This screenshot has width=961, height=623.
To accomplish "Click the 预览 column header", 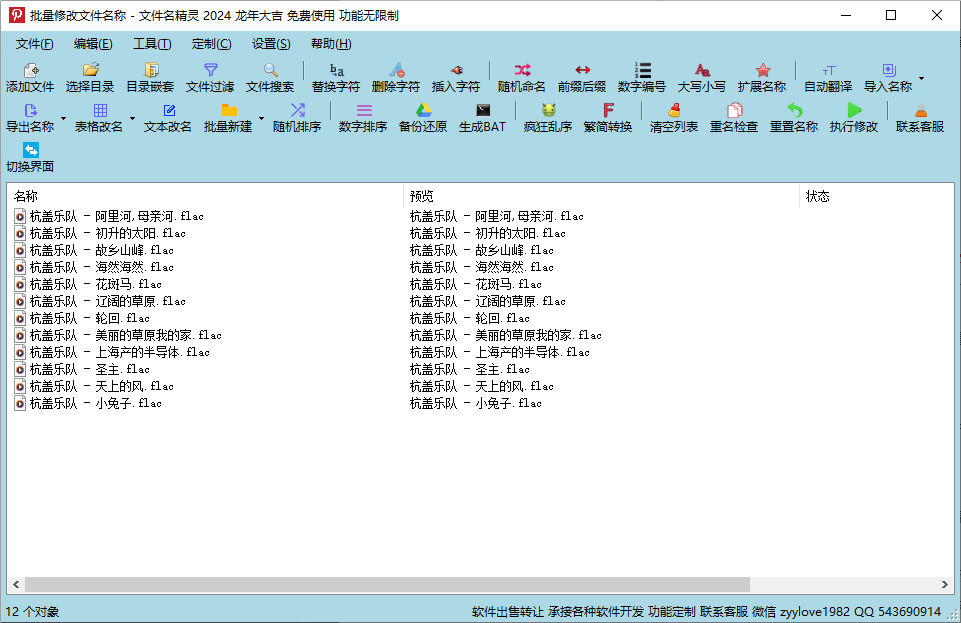I will click(600, 196).
